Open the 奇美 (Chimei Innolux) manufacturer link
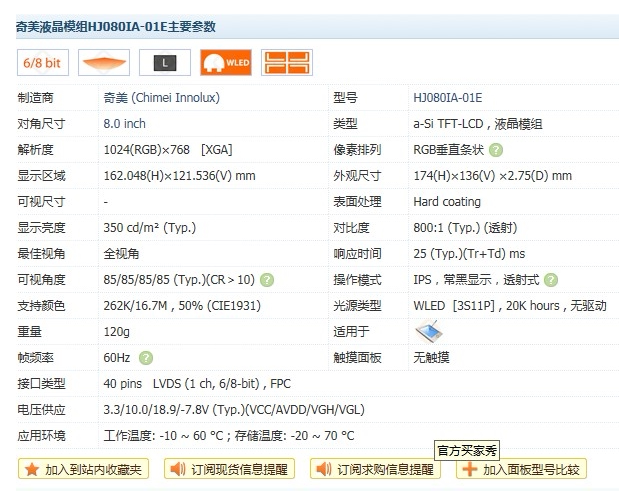 161,97
